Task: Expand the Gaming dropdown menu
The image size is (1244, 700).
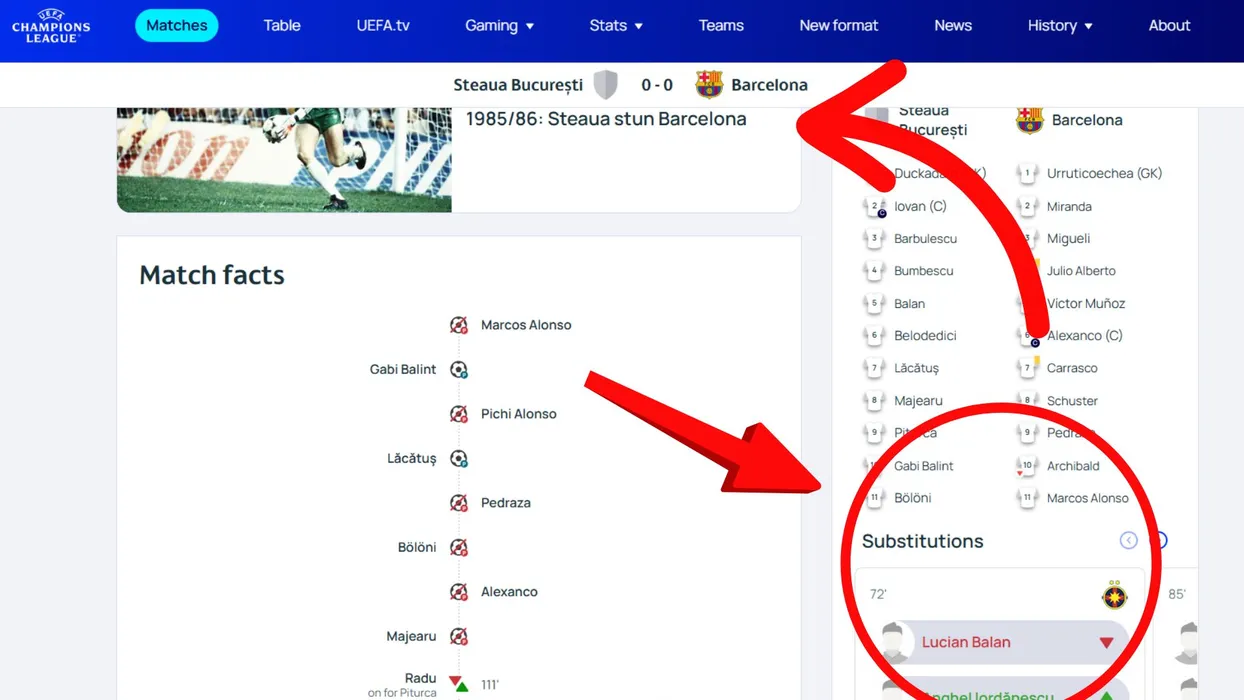Action: point(499,26)
